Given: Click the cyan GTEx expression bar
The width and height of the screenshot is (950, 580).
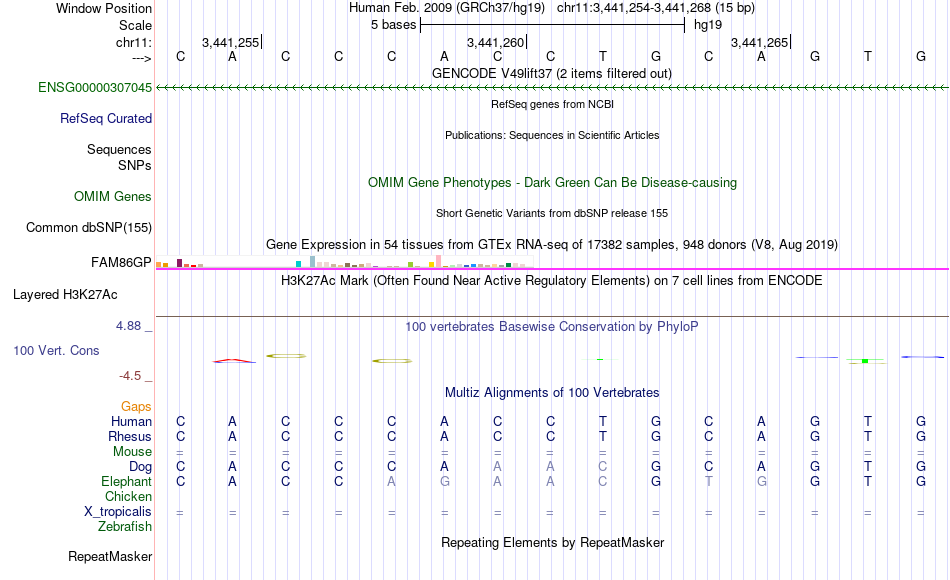Looking at the screenshot, I should click(x=299, y=264).
